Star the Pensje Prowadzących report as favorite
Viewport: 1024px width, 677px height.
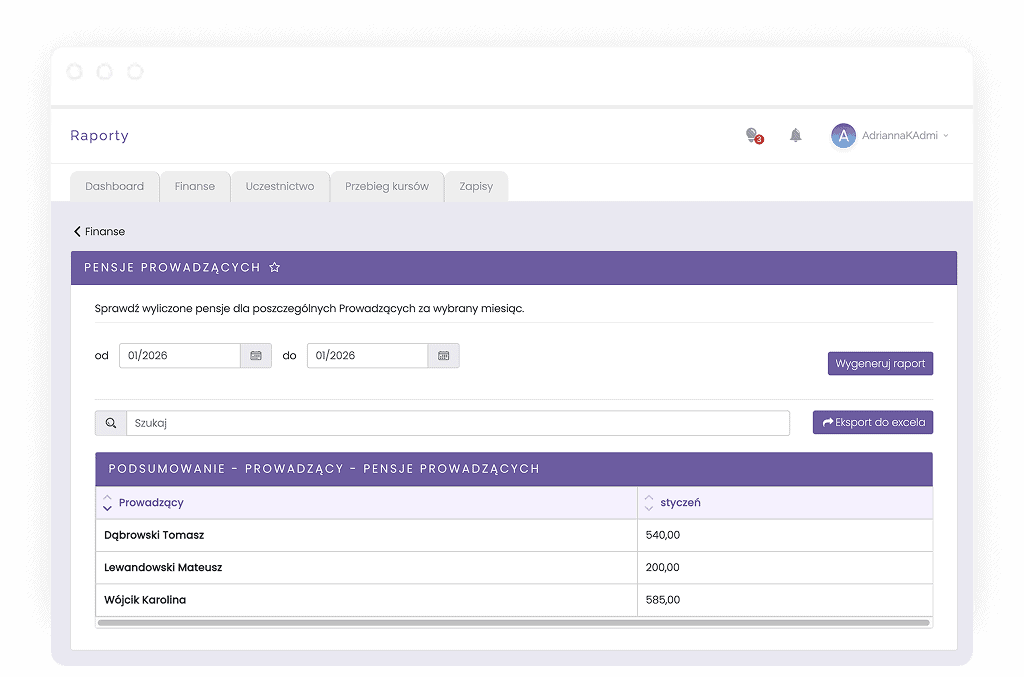pyautogui.click(x=275, y=268)
